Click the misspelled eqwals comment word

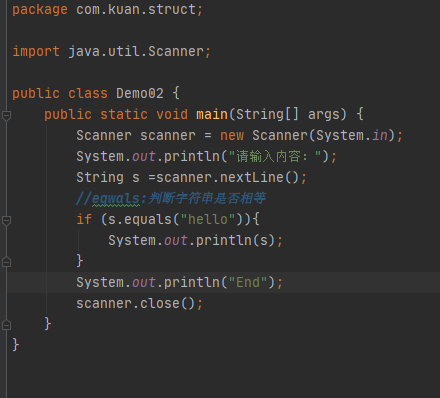point(115,199)
